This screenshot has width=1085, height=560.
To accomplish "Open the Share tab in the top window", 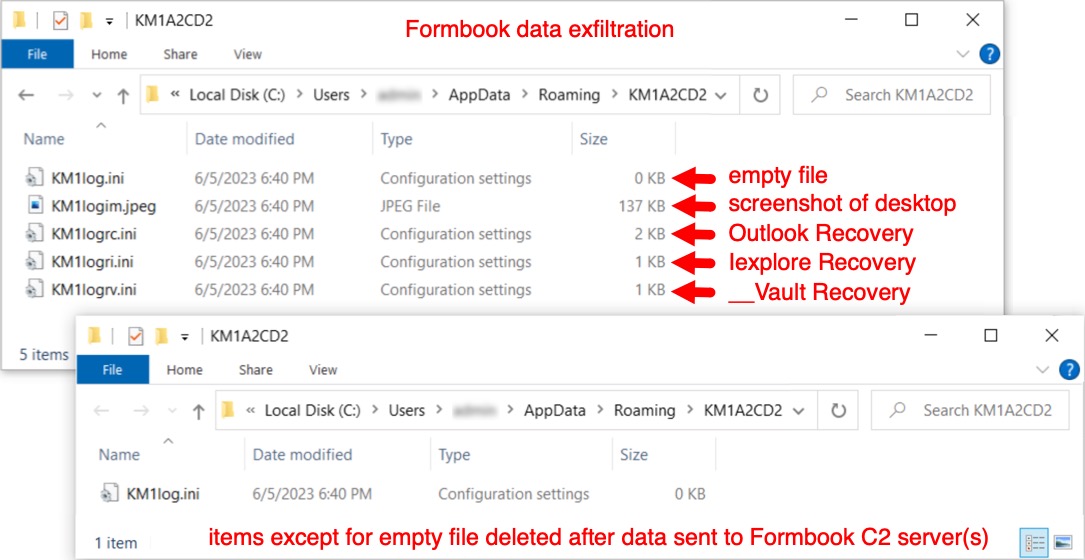I will coord(180,54).
